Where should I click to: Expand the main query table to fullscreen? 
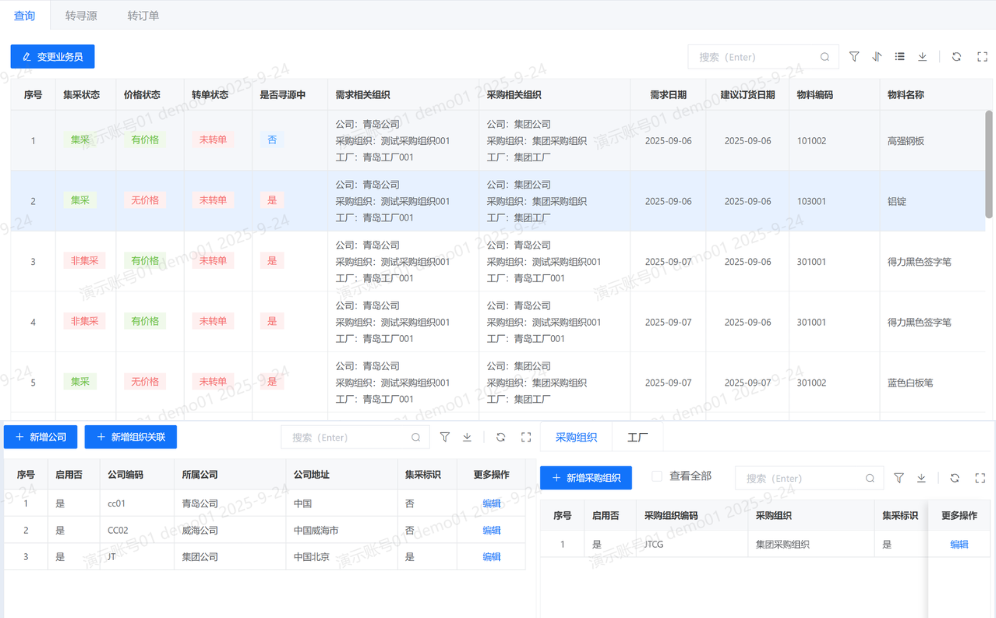pyautogui.click(x=983, y=57)
